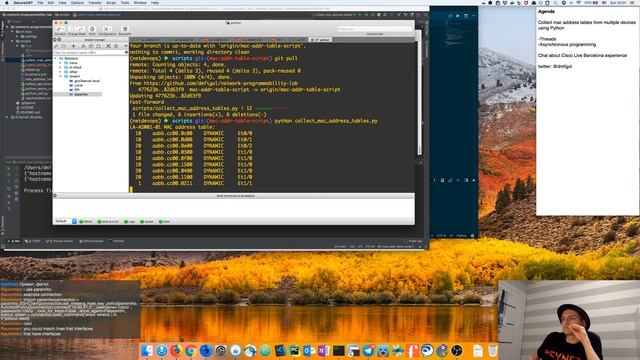This screenshot has width=640, height=360.
Task: Click 'twitter: @dmfigol' text in Agenda note
Action: (555, 66)
